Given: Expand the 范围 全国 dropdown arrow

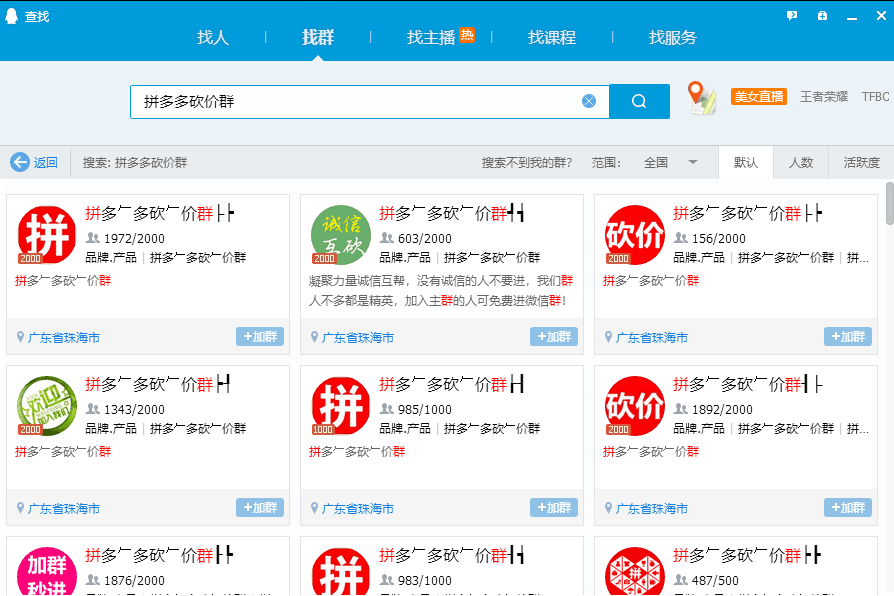Looking at the screenshot, I should coord(693,163).
